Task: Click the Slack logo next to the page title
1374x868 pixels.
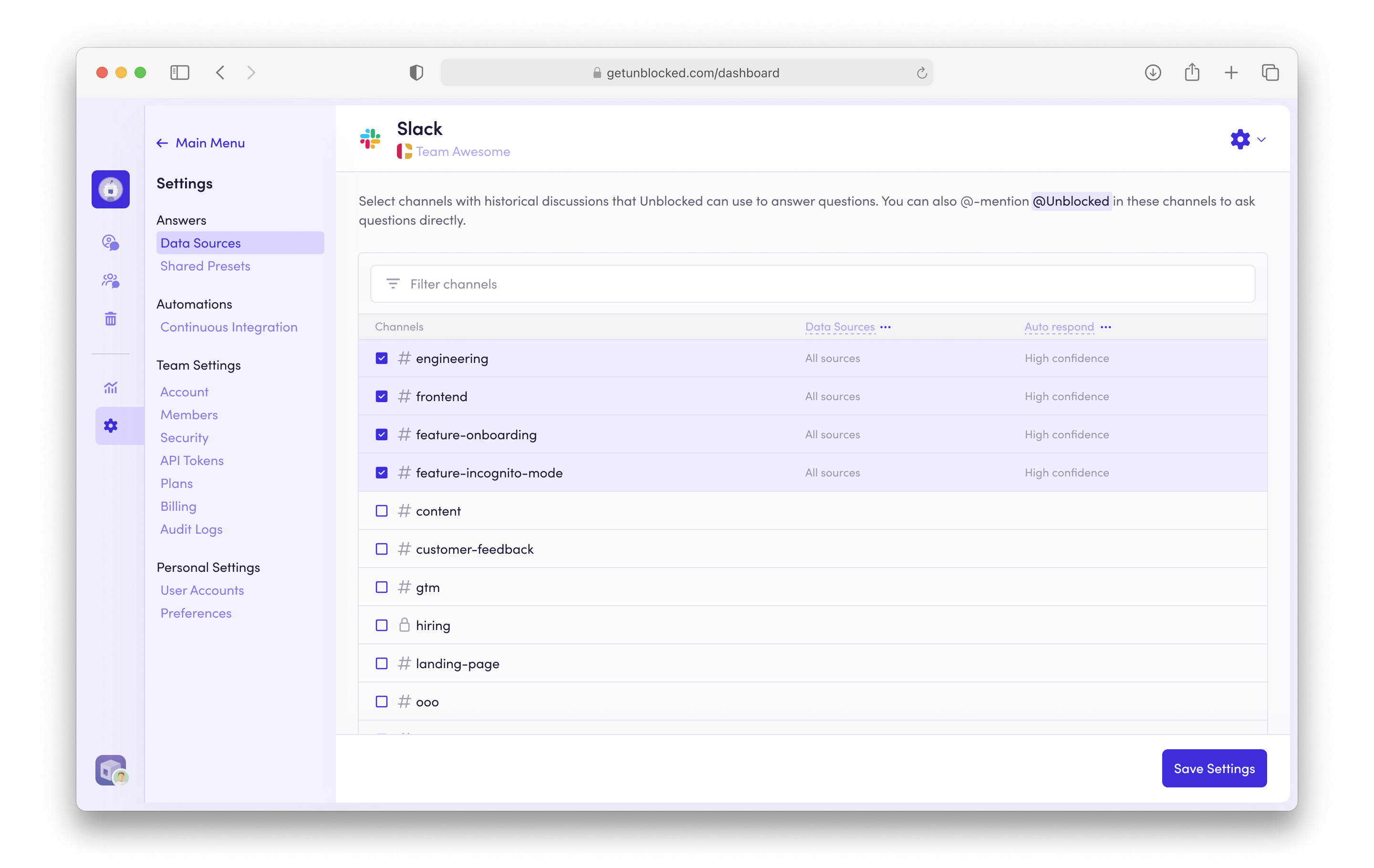Action: pyautogui.click(x=370, y=138)
